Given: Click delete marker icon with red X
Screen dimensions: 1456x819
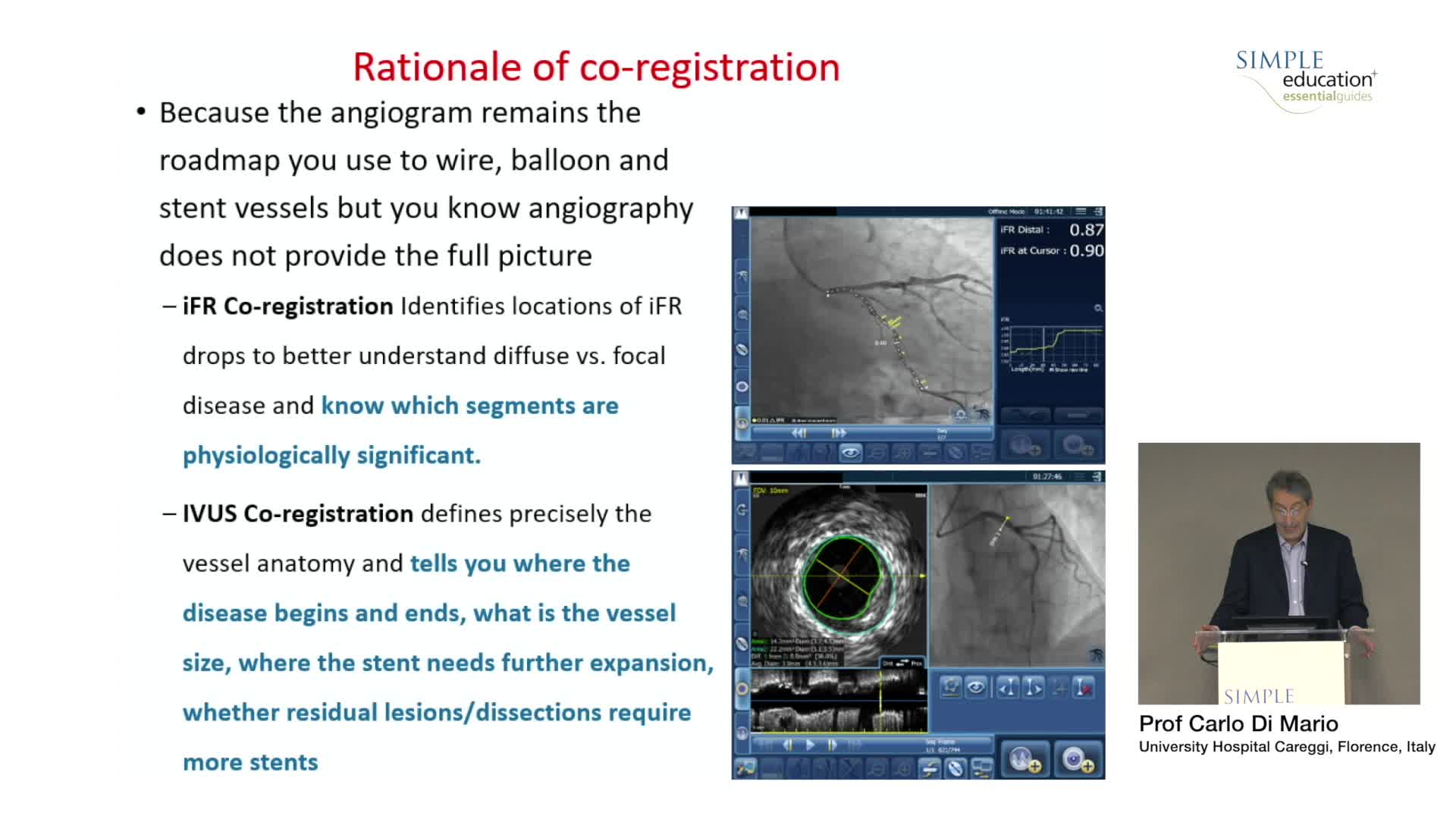Looking at the screenshot, I should tap(1084, 688).
